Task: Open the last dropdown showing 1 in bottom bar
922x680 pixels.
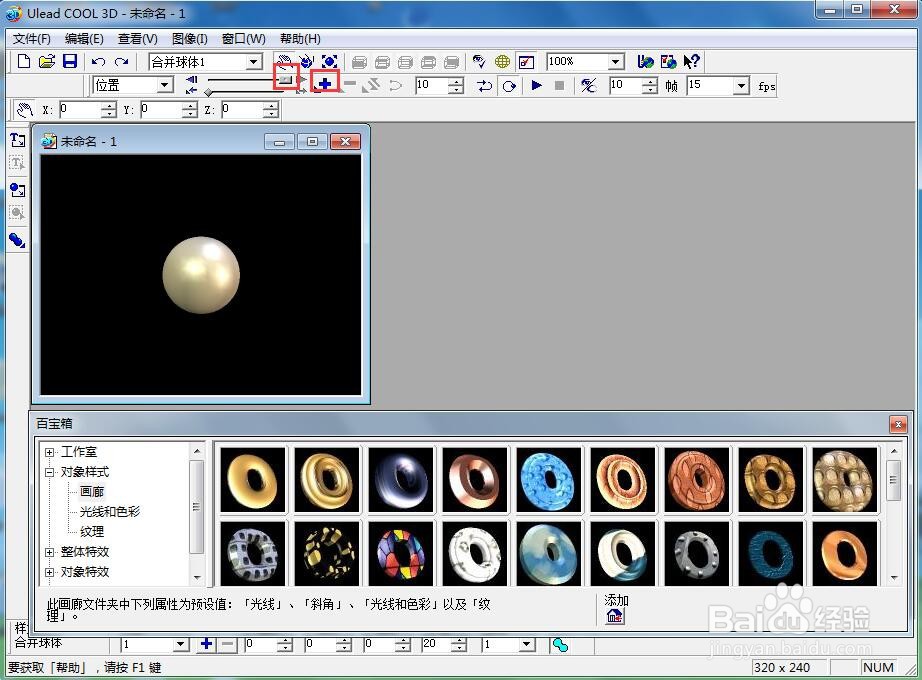Action: [527, 645]
